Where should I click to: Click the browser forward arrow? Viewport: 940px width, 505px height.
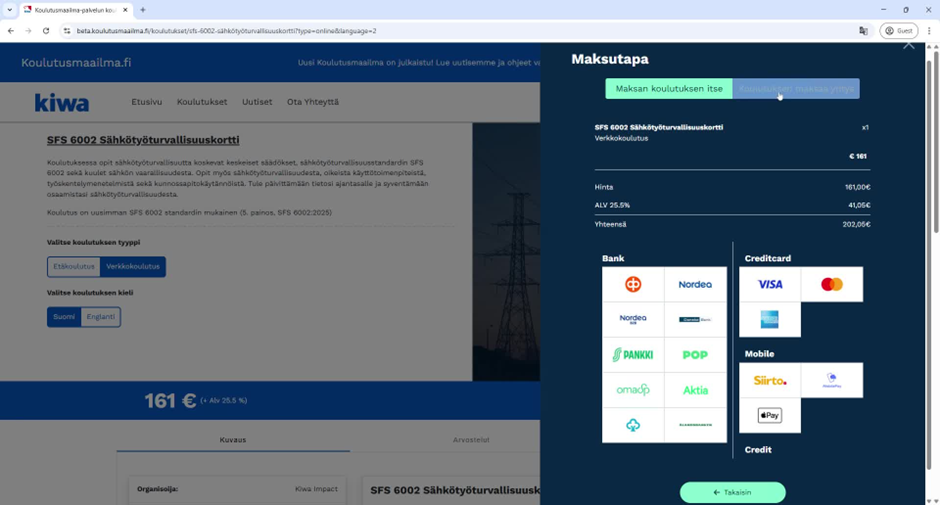click(x=28, y=31)
